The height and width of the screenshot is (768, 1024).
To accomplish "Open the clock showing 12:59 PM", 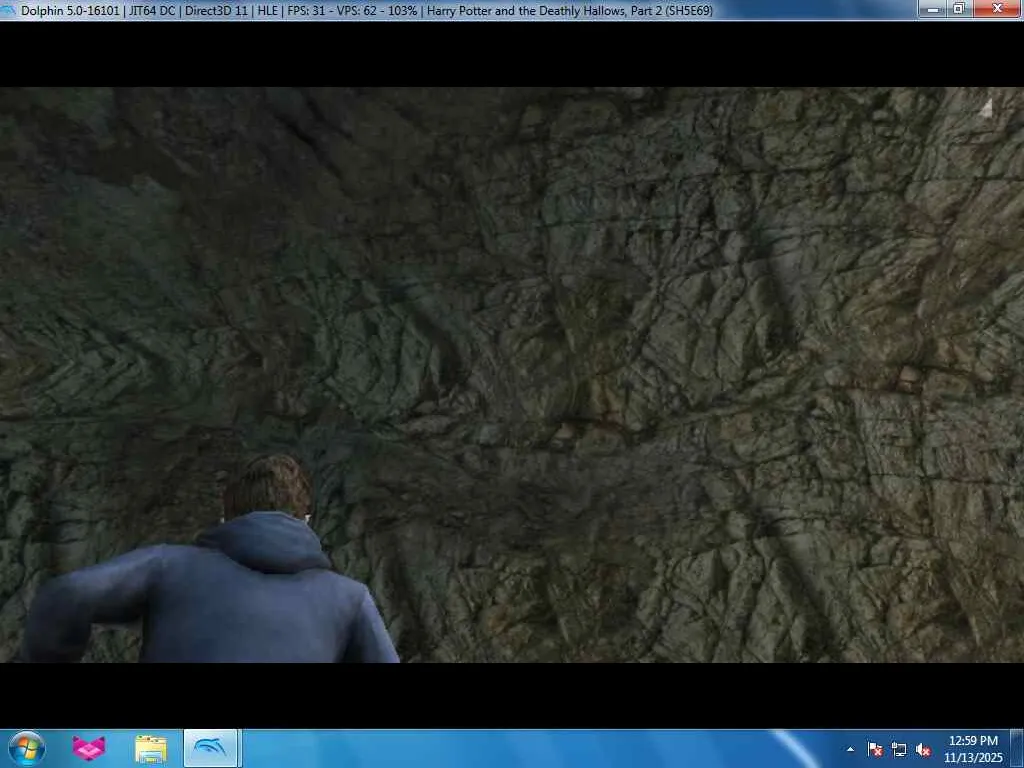I will click(973, 749).
